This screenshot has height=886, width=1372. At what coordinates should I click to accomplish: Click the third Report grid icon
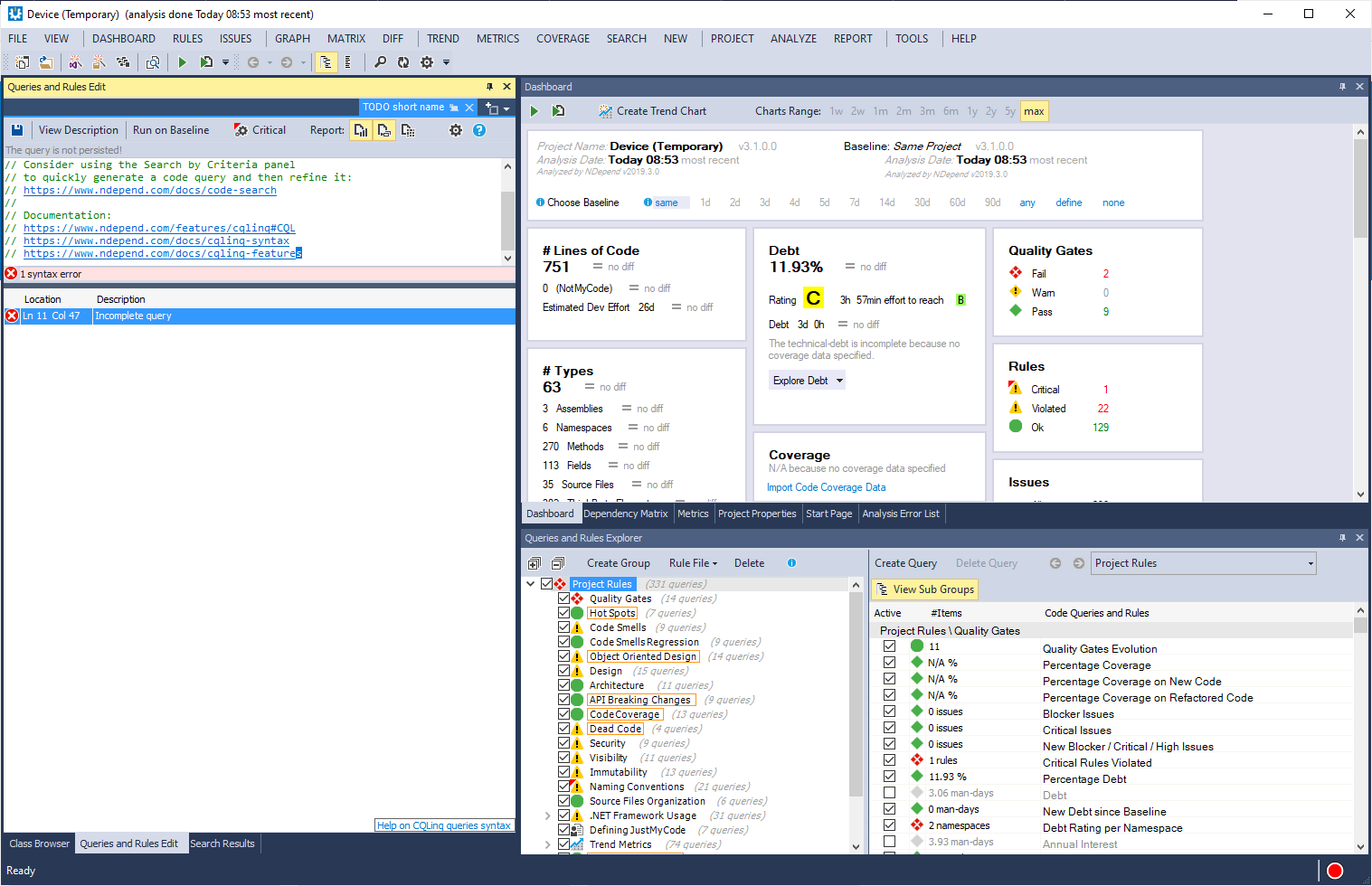[408, 130]
